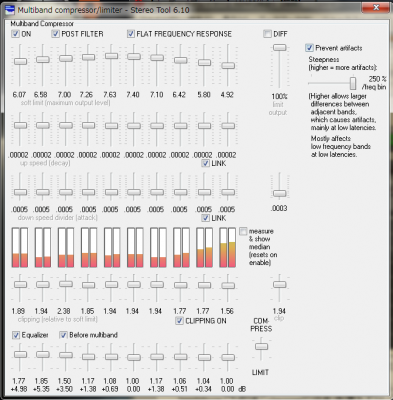Toggle the CLIPPING ON checkbox
The height and width of the screenshot is (400, 393).
(179, 321)
